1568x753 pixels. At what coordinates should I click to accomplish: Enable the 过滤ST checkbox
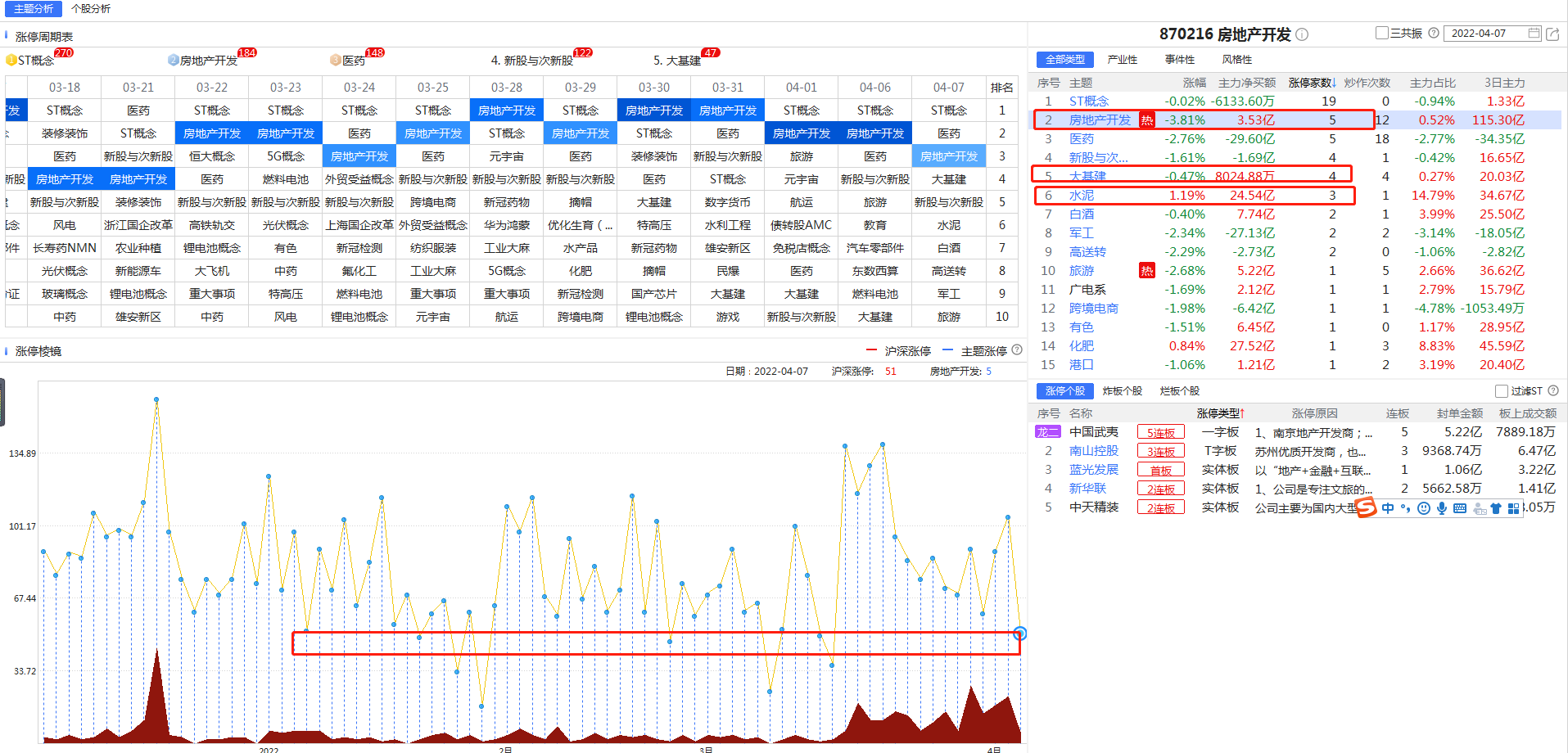click(1502, 391)
